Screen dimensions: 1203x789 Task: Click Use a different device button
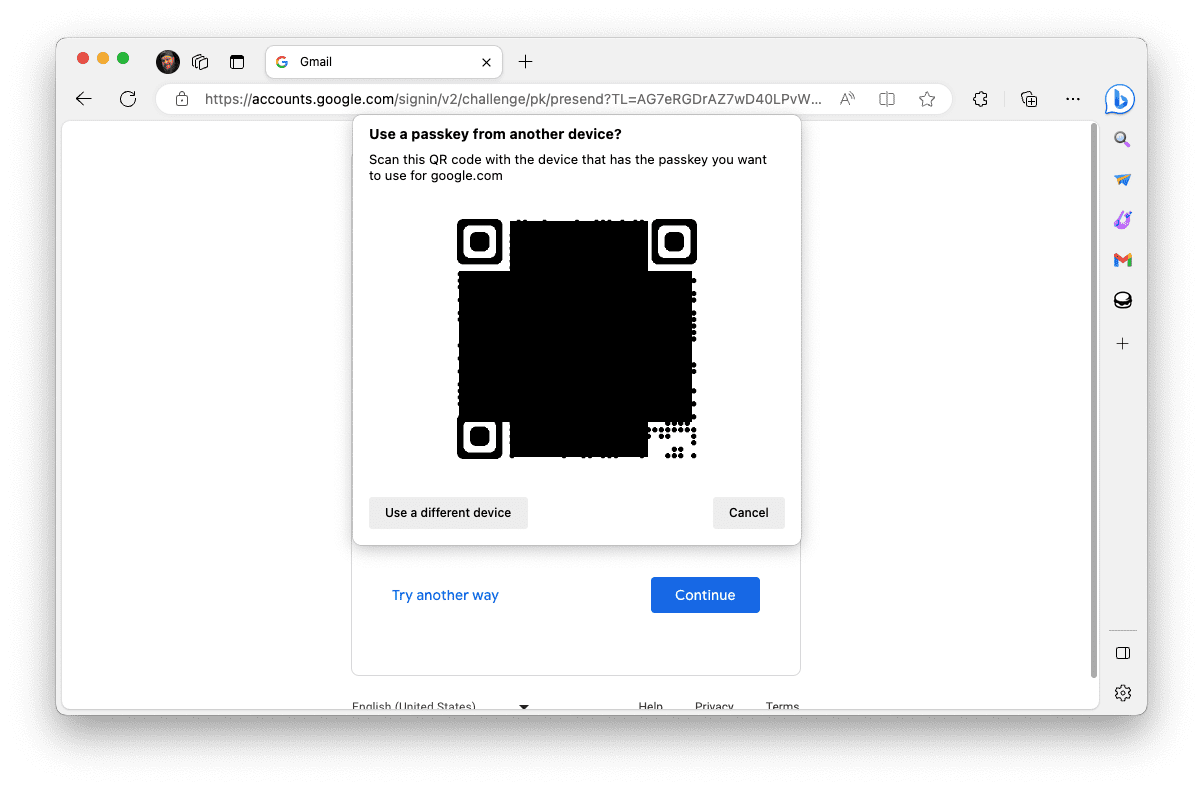pyautogui.click(x=448, y=513)
